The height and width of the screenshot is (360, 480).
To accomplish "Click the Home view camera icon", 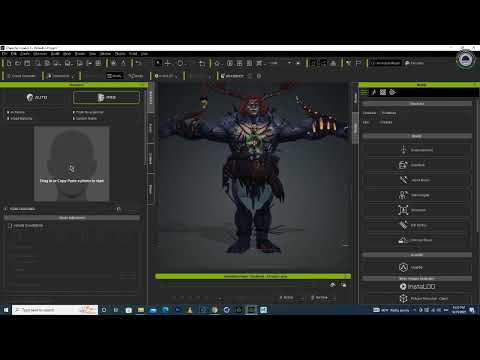I will [217, 63].
